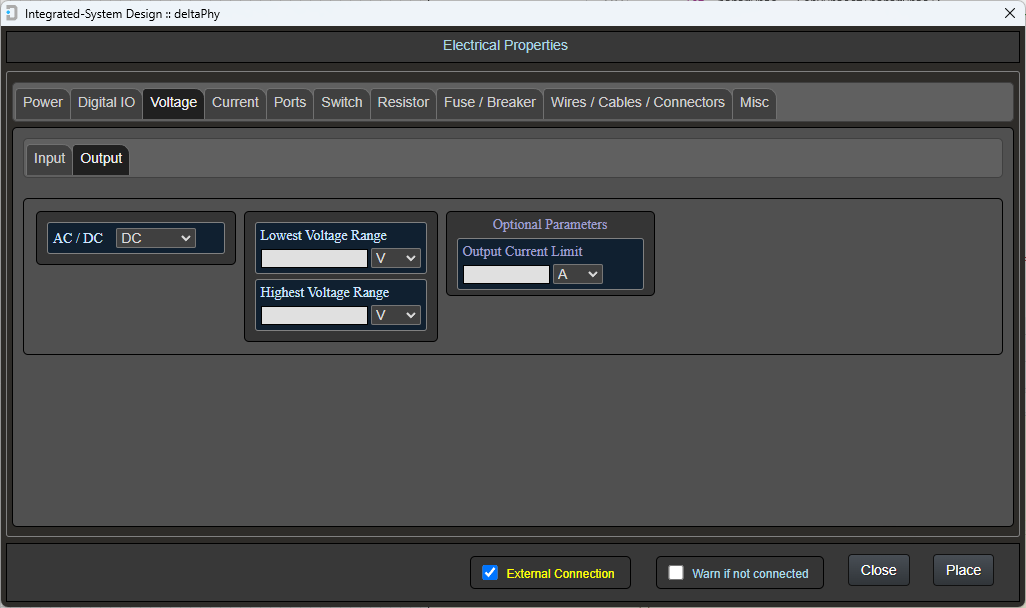Open the Digital IO tab
The width and height of the screenshot is (1026, 608).
[106, 103]
